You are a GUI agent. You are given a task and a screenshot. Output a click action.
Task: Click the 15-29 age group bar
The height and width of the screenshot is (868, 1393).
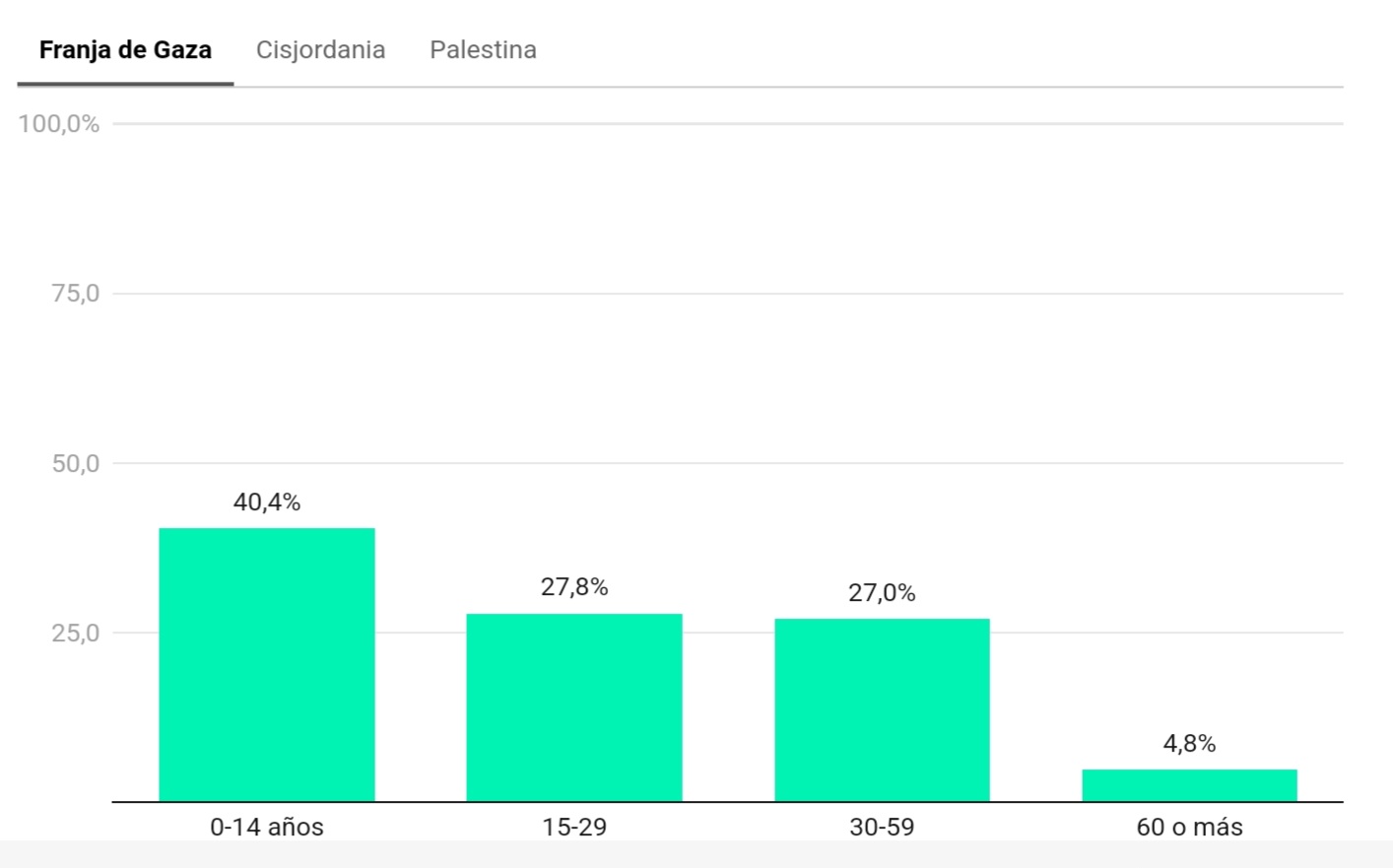[574, 707]
